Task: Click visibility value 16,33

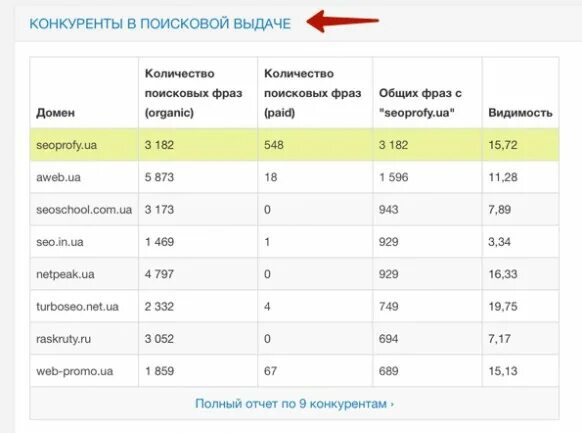Action: pyautogui.click(x=503, y=274)
